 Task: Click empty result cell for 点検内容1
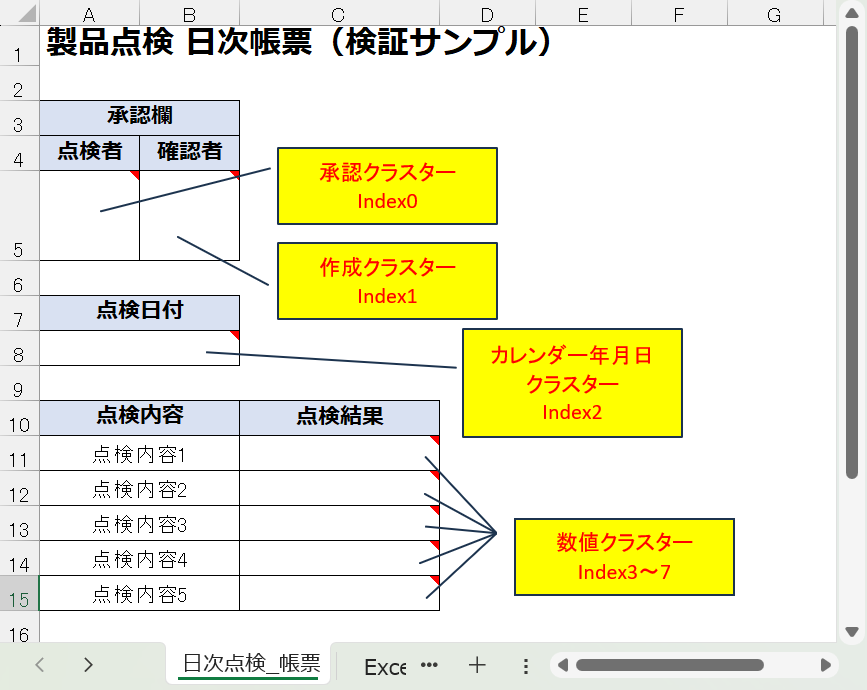click(339, 453)
